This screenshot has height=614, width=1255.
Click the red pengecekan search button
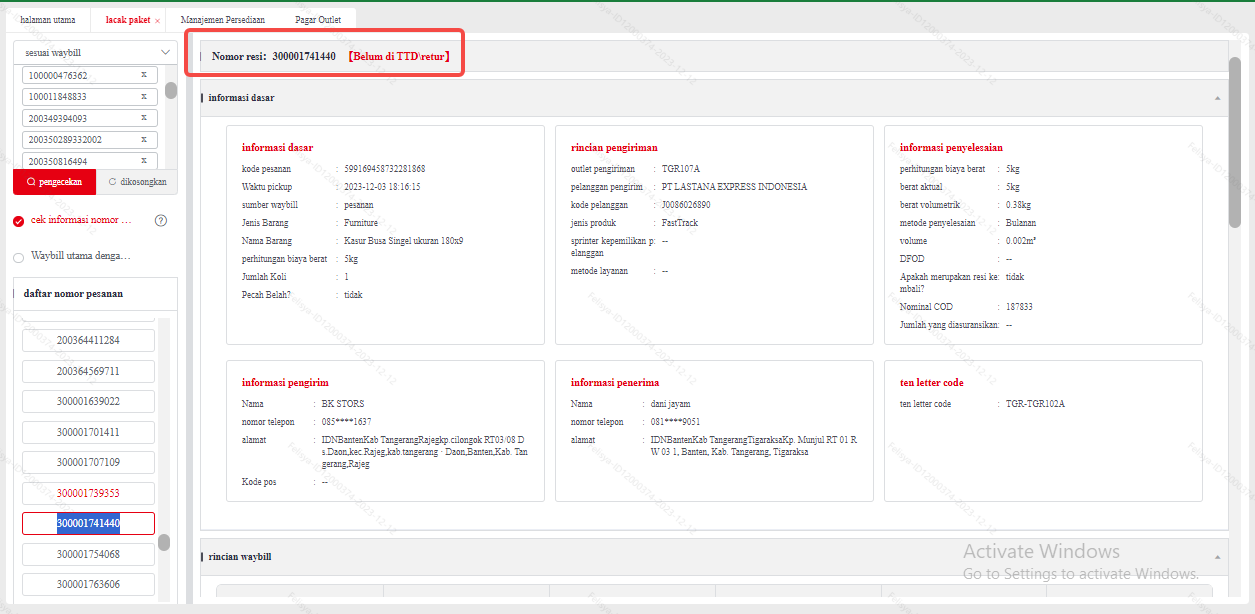point(55,182)
